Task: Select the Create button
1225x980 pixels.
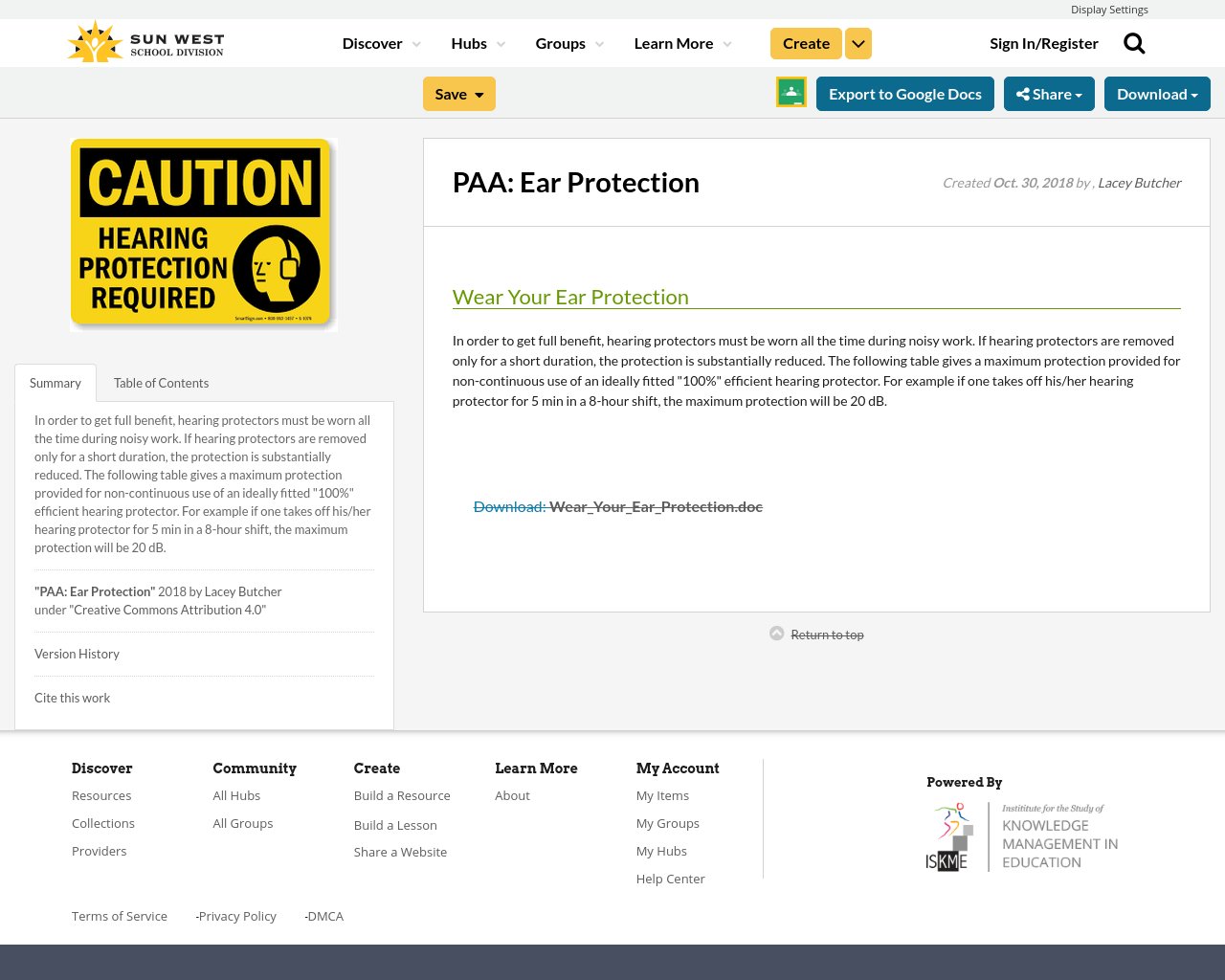Action: point(806,42)
